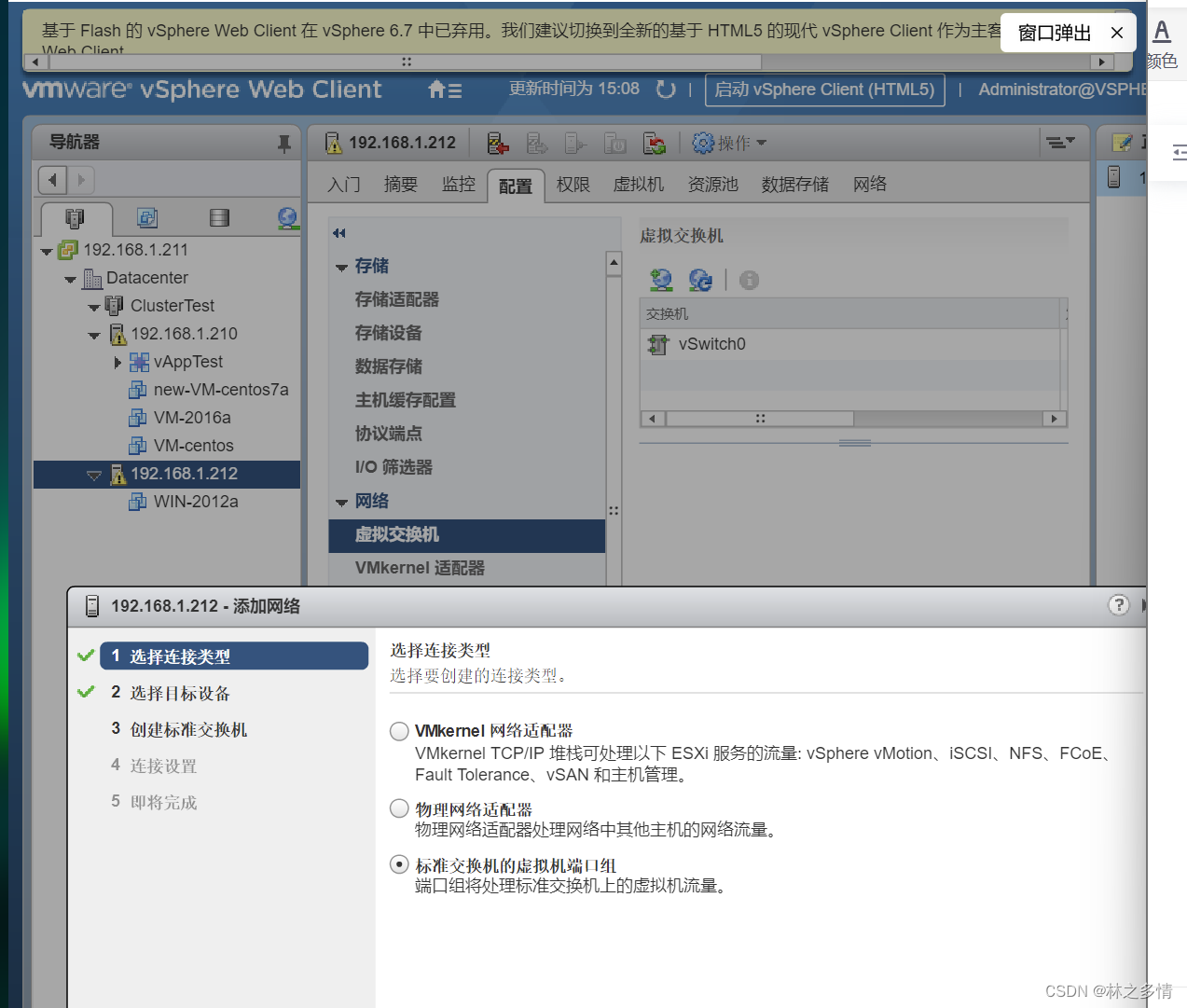The image size is (1187, 1008).
Task: Open Protocol Endpoints item
Action: (389, 434)
